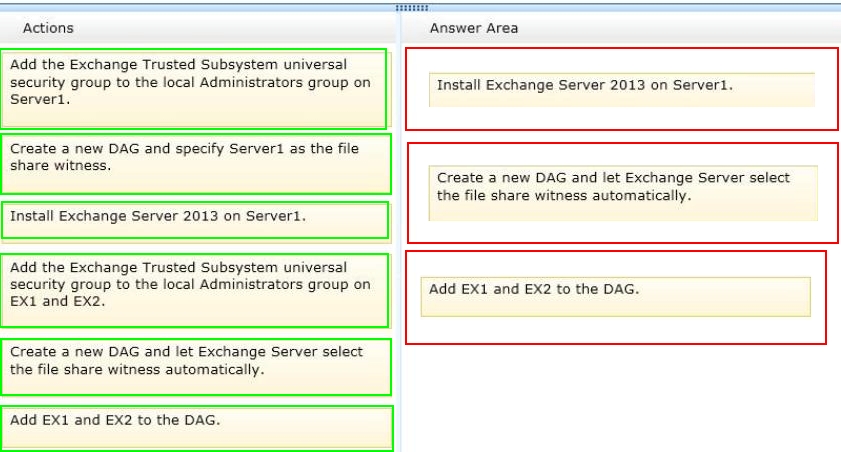841x452 pixels.
Task: Select 'Create a new DAG and specify Server1' action
Action: (x=196, y=164)
